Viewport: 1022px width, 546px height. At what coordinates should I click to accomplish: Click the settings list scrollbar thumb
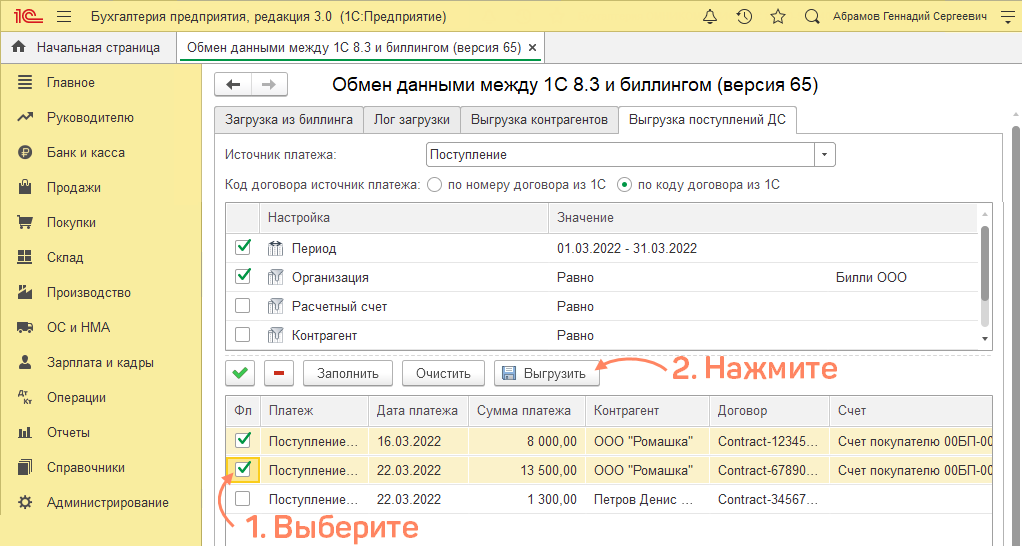(984, 264)
